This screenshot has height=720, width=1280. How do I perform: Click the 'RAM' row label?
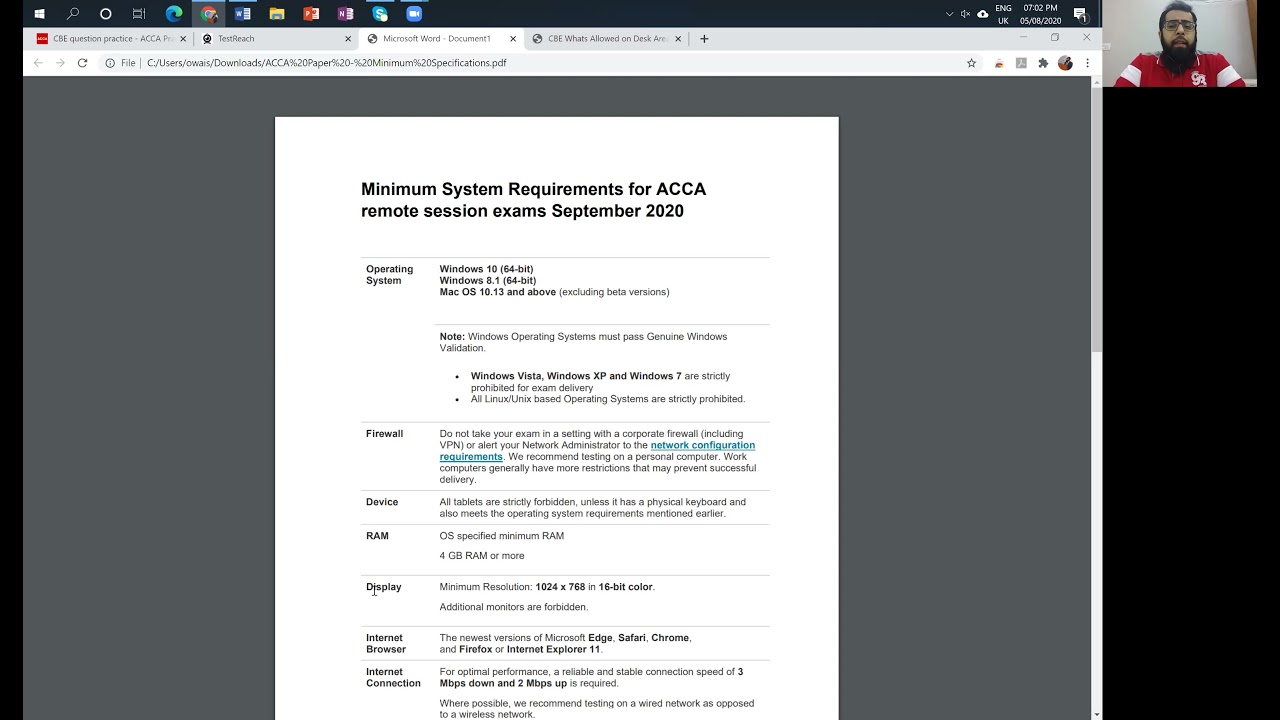coord(377,536)
